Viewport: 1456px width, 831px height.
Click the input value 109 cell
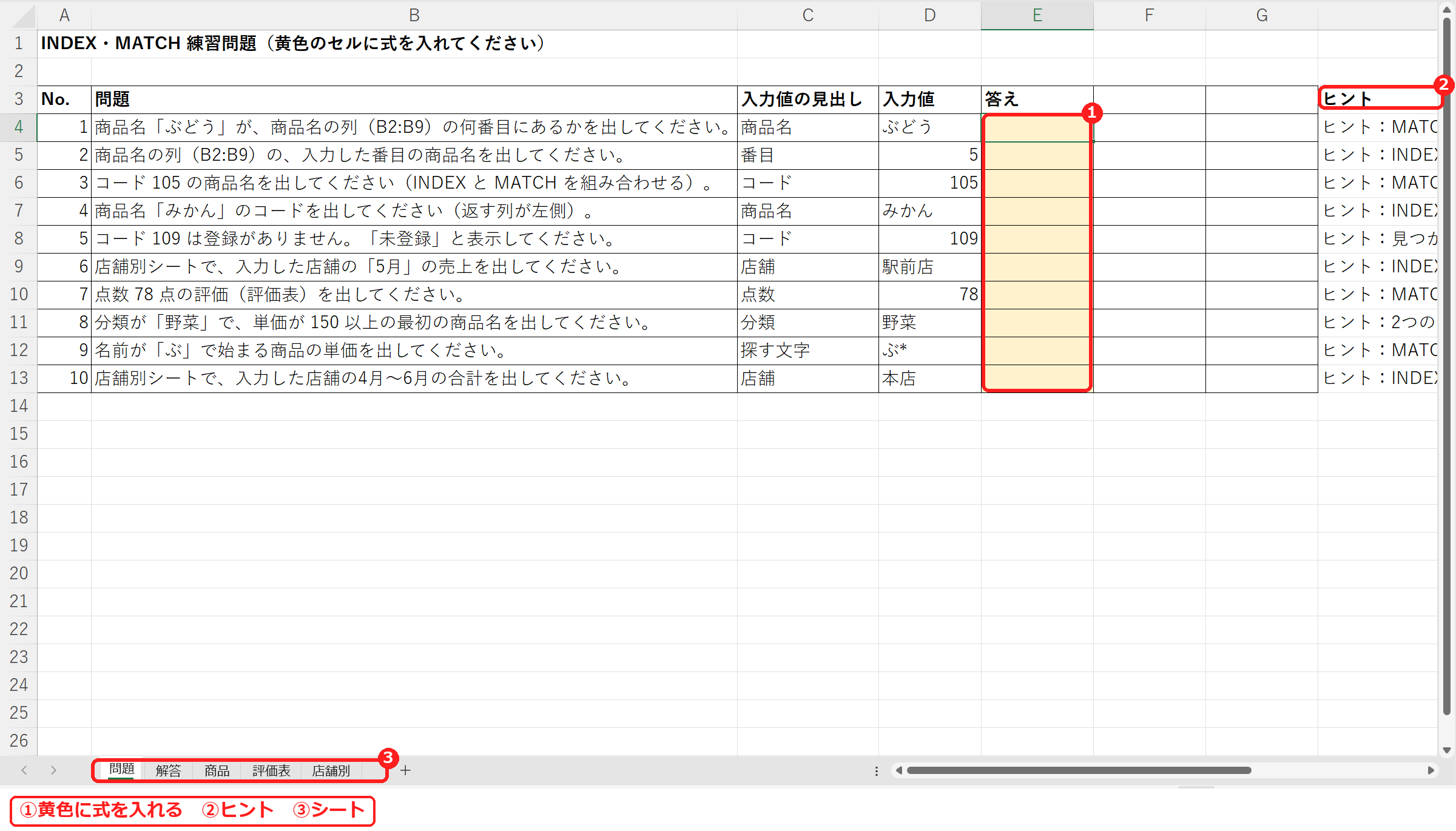tap(930, 239)
